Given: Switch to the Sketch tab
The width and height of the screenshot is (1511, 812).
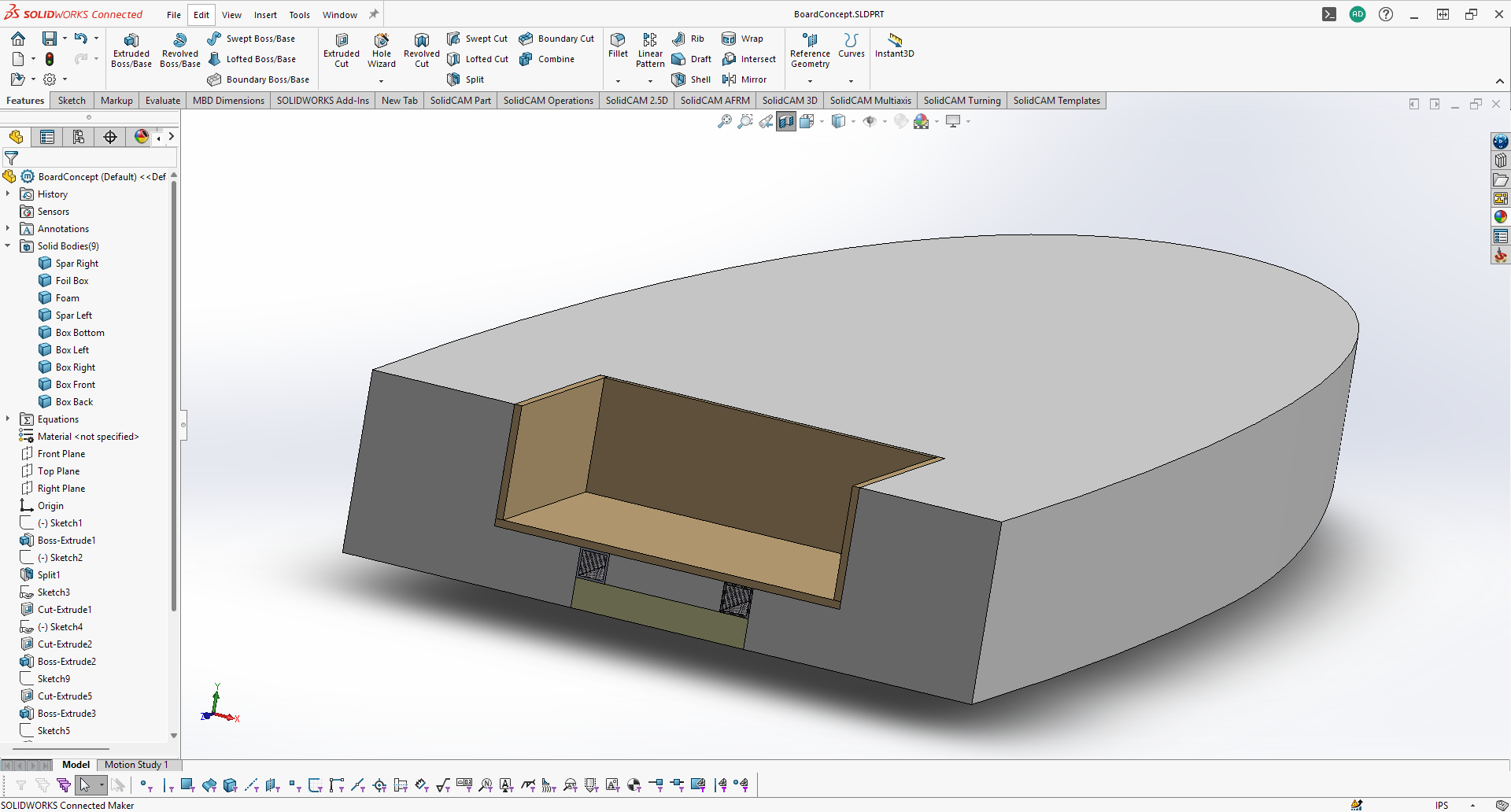Looking at the screenshot, I should [72, 101].
